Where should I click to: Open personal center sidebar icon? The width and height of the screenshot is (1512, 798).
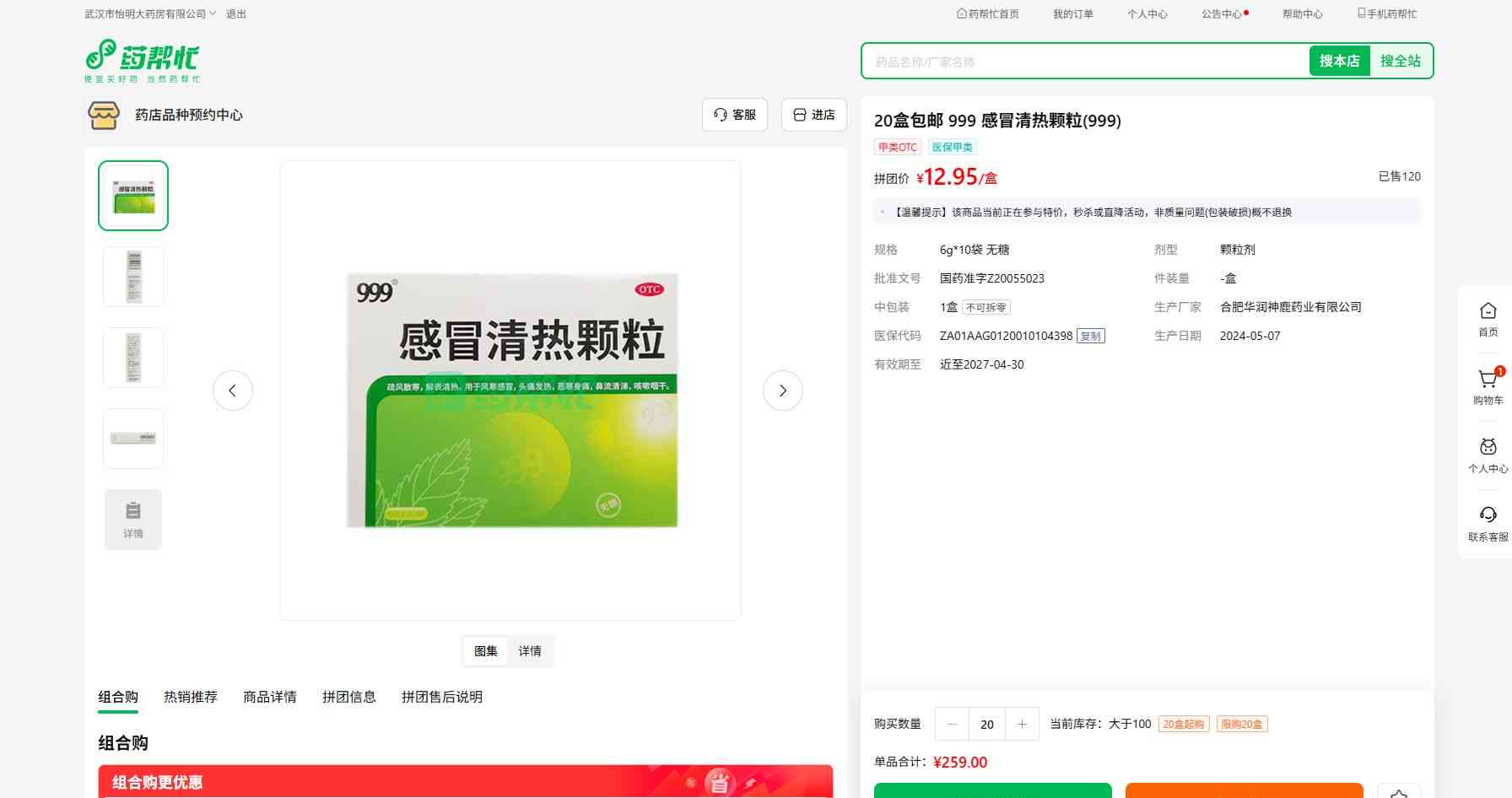tap(1488, 449)
